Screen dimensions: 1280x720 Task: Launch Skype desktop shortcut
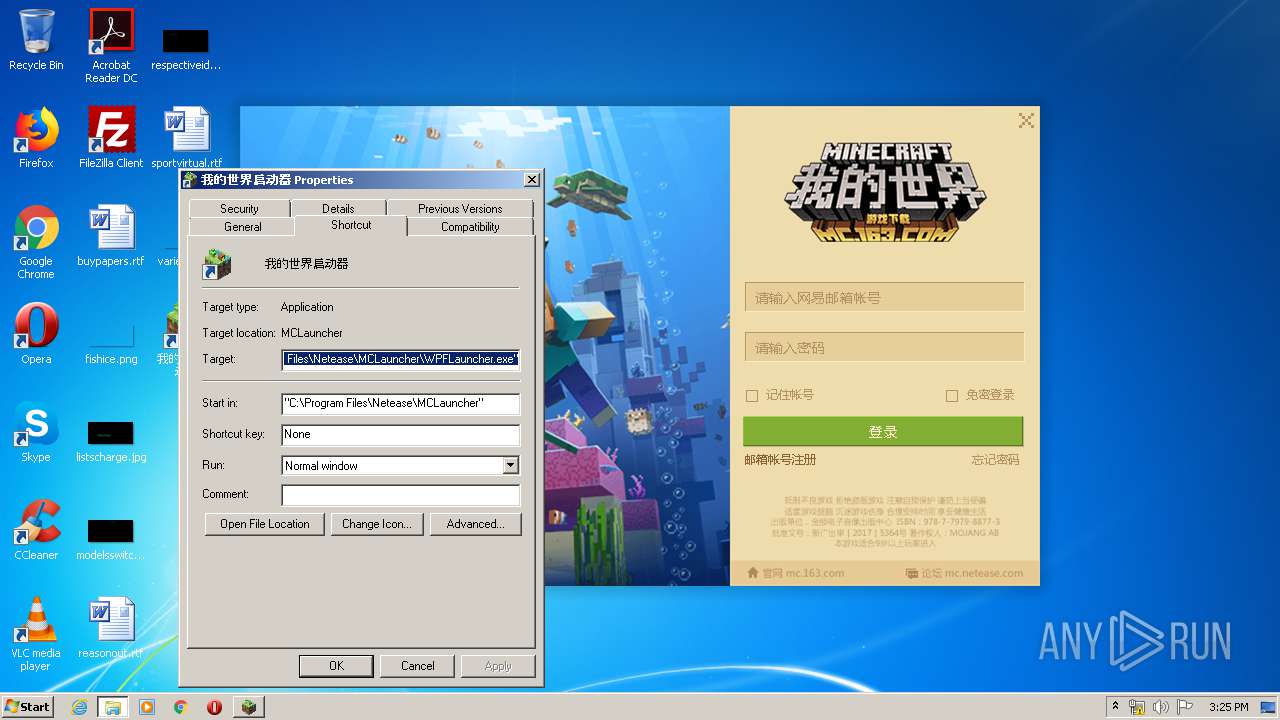36,432
